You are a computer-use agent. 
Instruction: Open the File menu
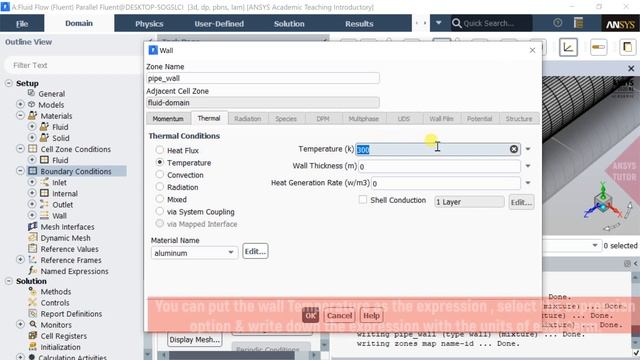[22, 23]
